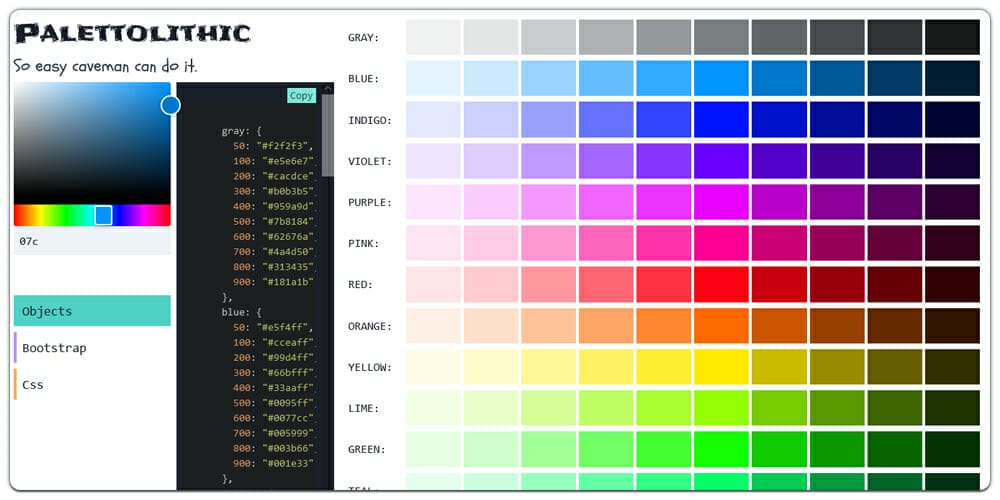Pick the darkest yellow swatch
The height and width of the screenshot is (500, 1000).
(x=952, y=367)
